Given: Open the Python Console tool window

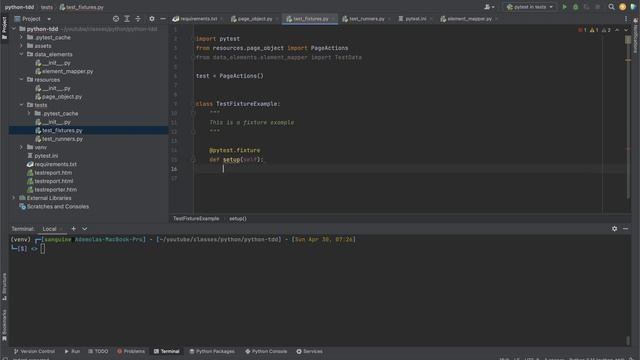Looking at the screenshot, I should click(266, 351).
